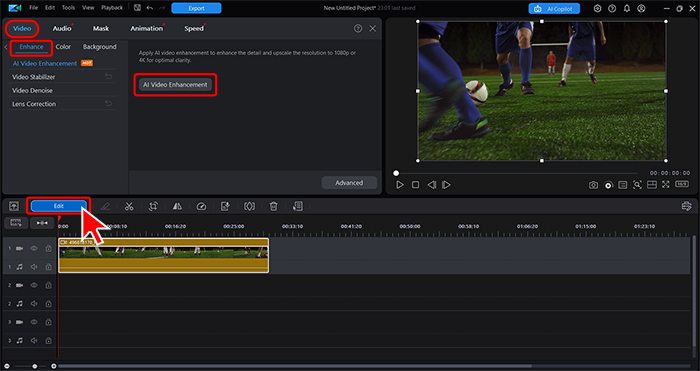Take a snapshot with the camera icon

click(x=593, y=185)
